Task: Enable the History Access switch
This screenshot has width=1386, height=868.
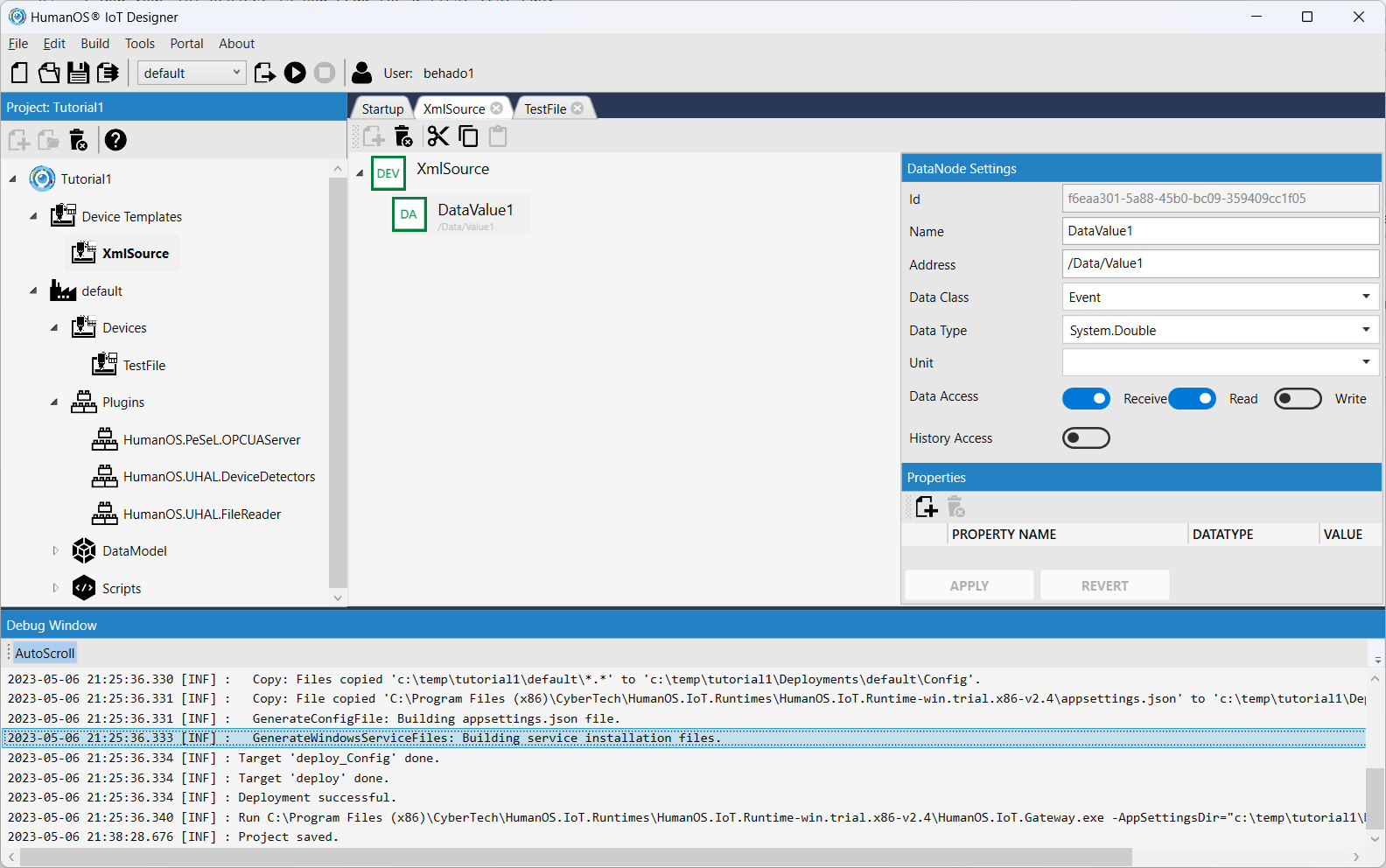Action: click(x=1086, y=437)
